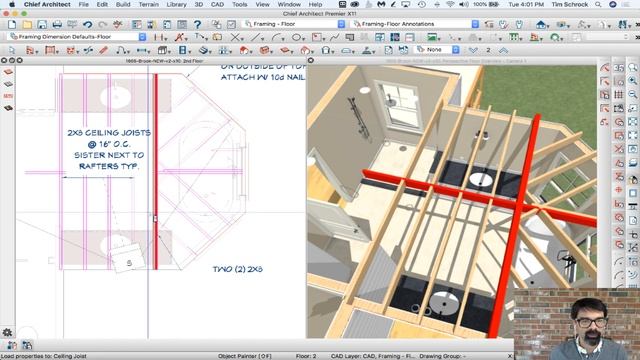Click the 2x8 Ceiling Joists text note

click(109, 149)
